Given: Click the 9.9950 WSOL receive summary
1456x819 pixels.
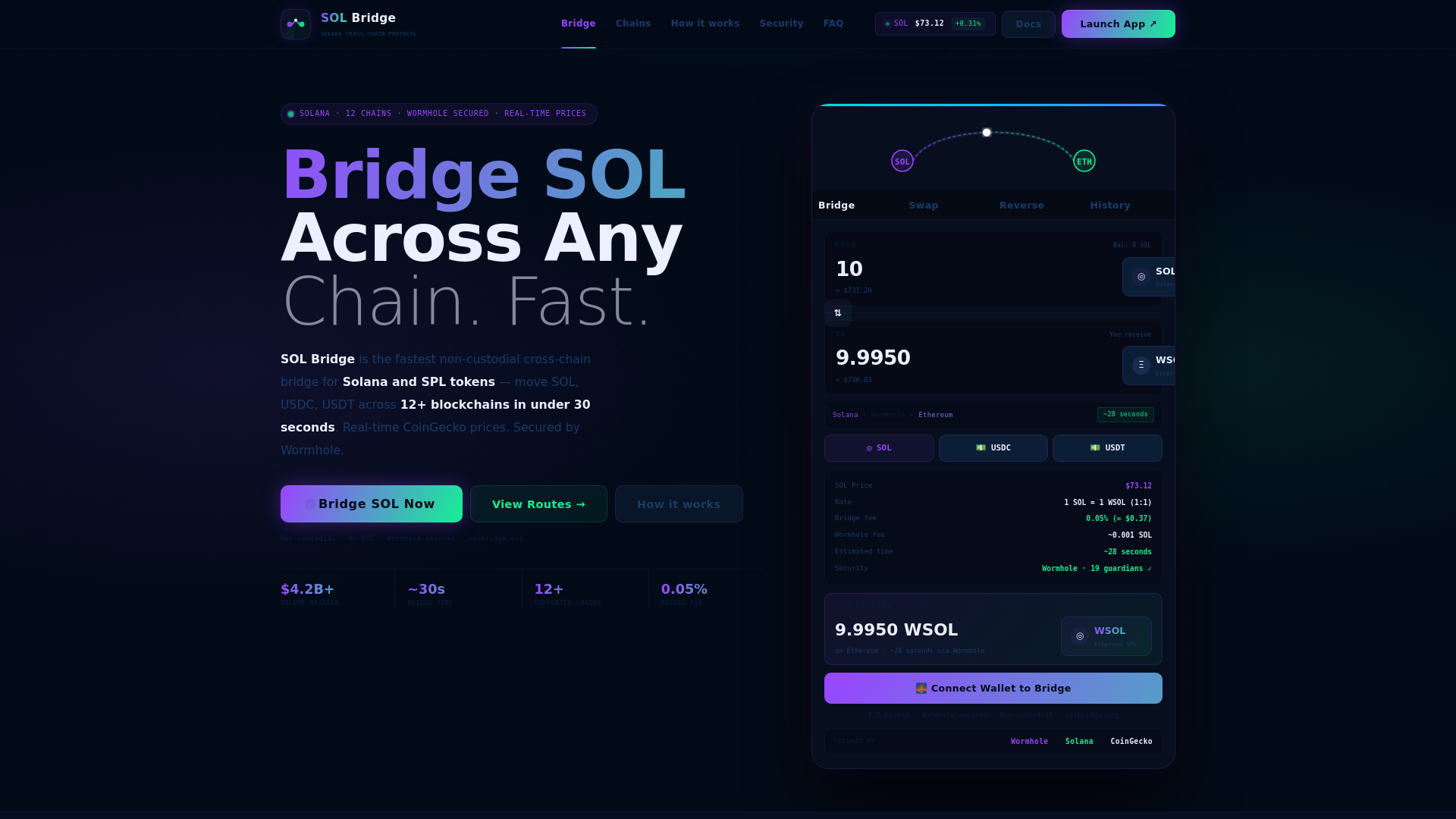Looking at the screenshot, I should (x=896, y=630).
